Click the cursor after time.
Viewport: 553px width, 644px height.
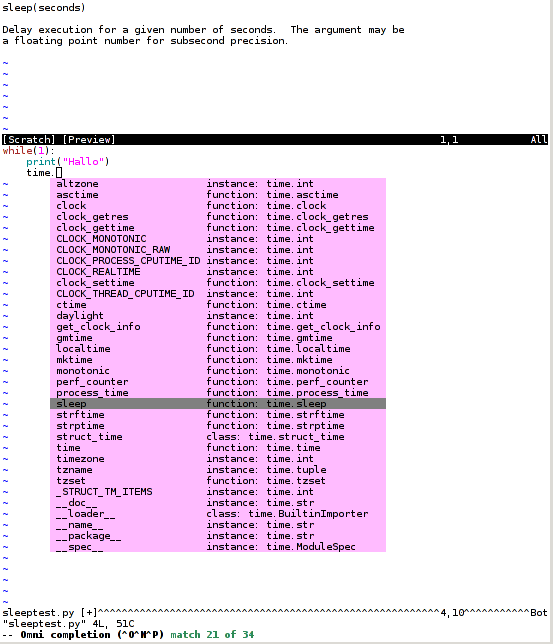click(59, 173)
